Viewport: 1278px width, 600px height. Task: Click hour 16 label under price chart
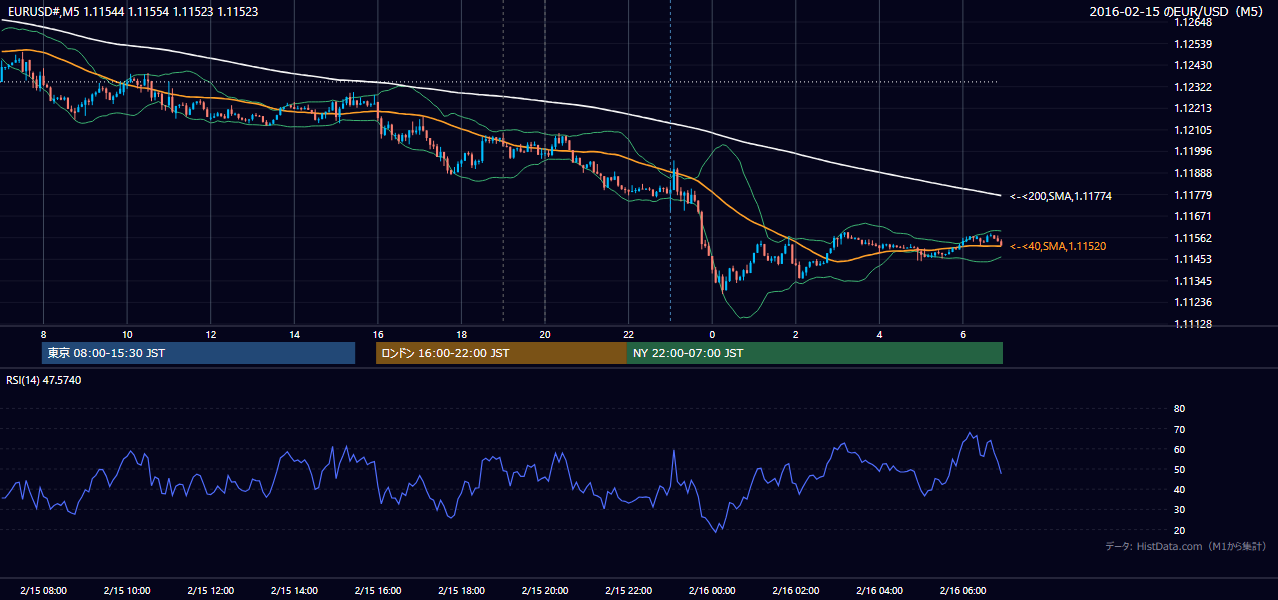click(x=377, y=334)
